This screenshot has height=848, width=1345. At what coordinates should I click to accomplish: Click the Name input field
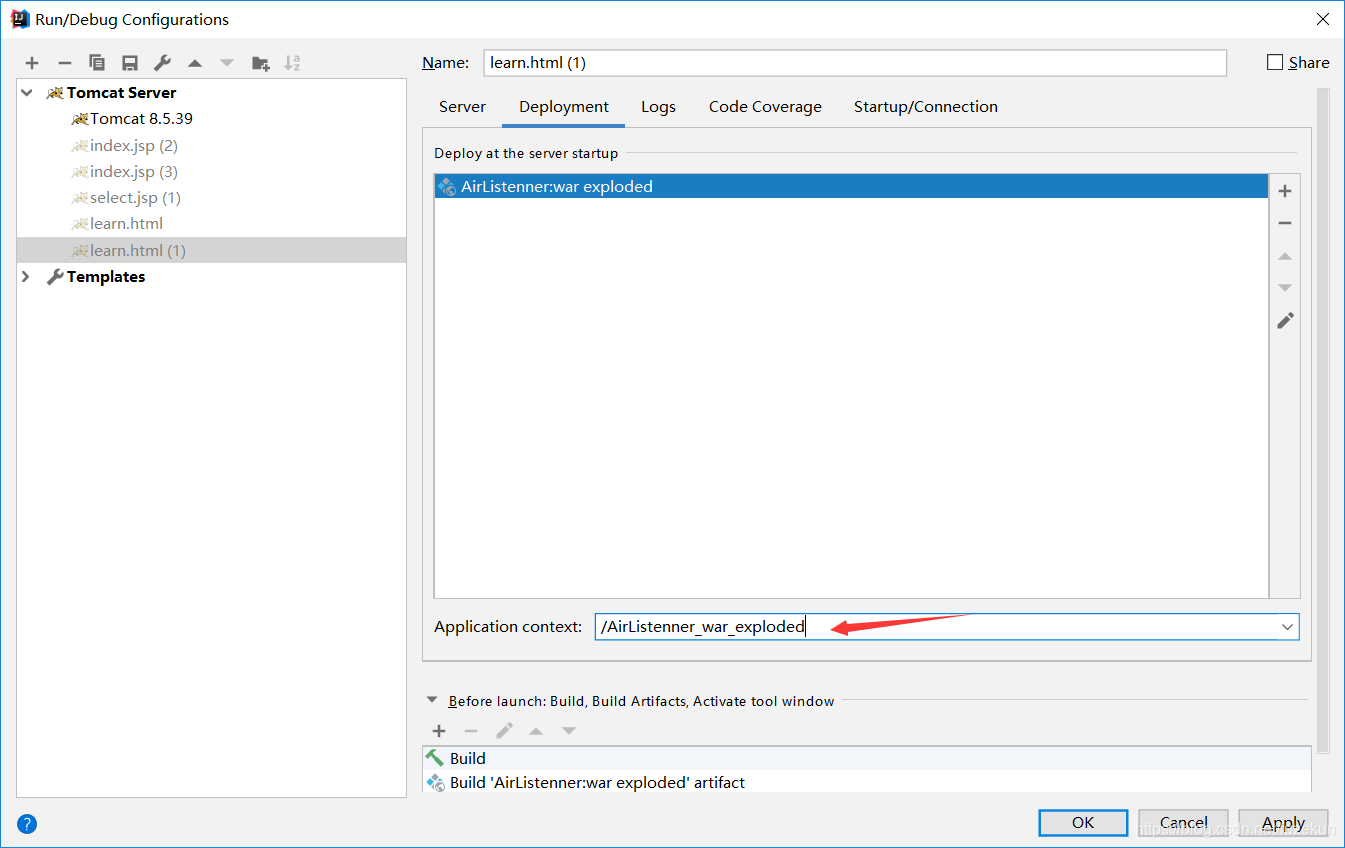click(x=855, y=62)
